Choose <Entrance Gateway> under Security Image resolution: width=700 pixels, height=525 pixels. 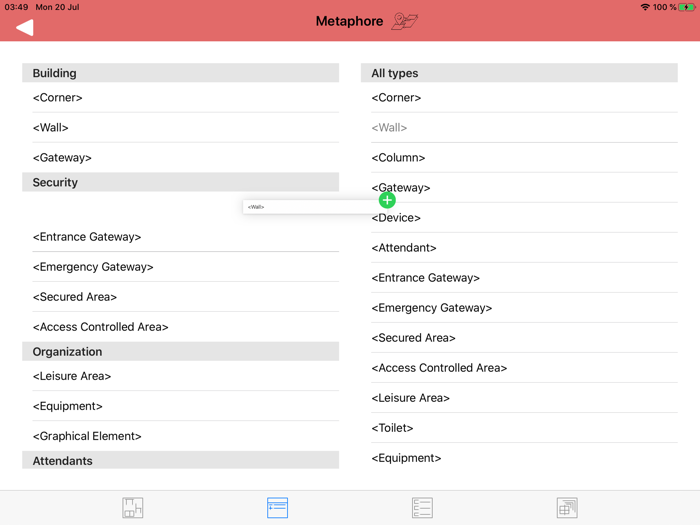(x=185, y=237)
